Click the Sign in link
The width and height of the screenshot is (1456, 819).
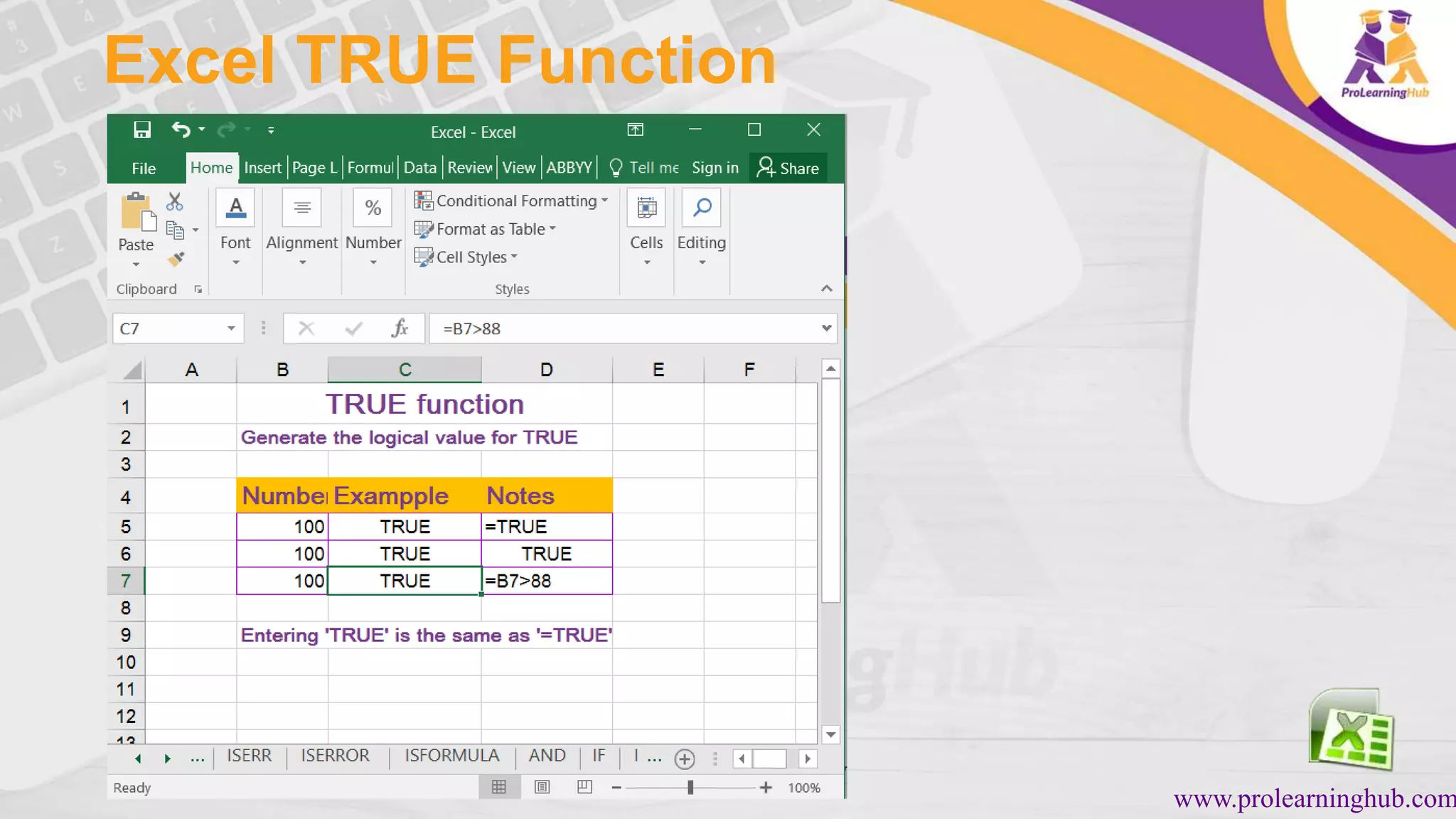715,168
